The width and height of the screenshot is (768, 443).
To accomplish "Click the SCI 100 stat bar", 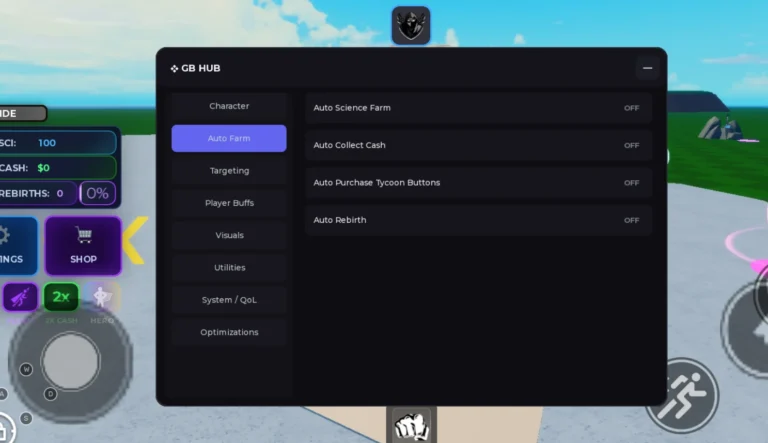I will point(58,143).
